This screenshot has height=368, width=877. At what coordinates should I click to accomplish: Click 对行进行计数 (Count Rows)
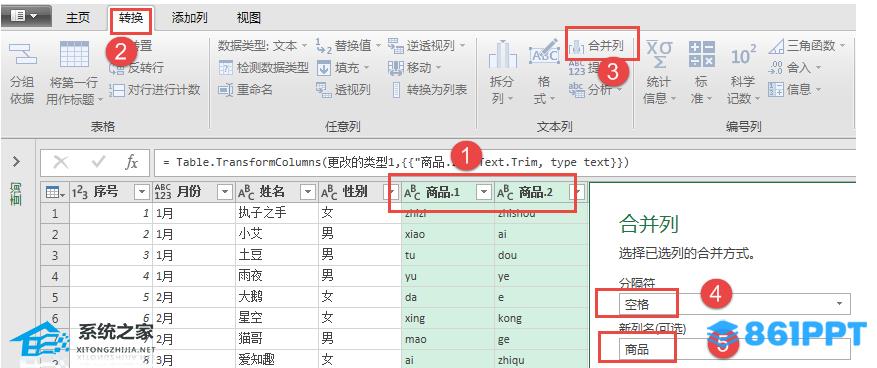click(x=155, y=89)
